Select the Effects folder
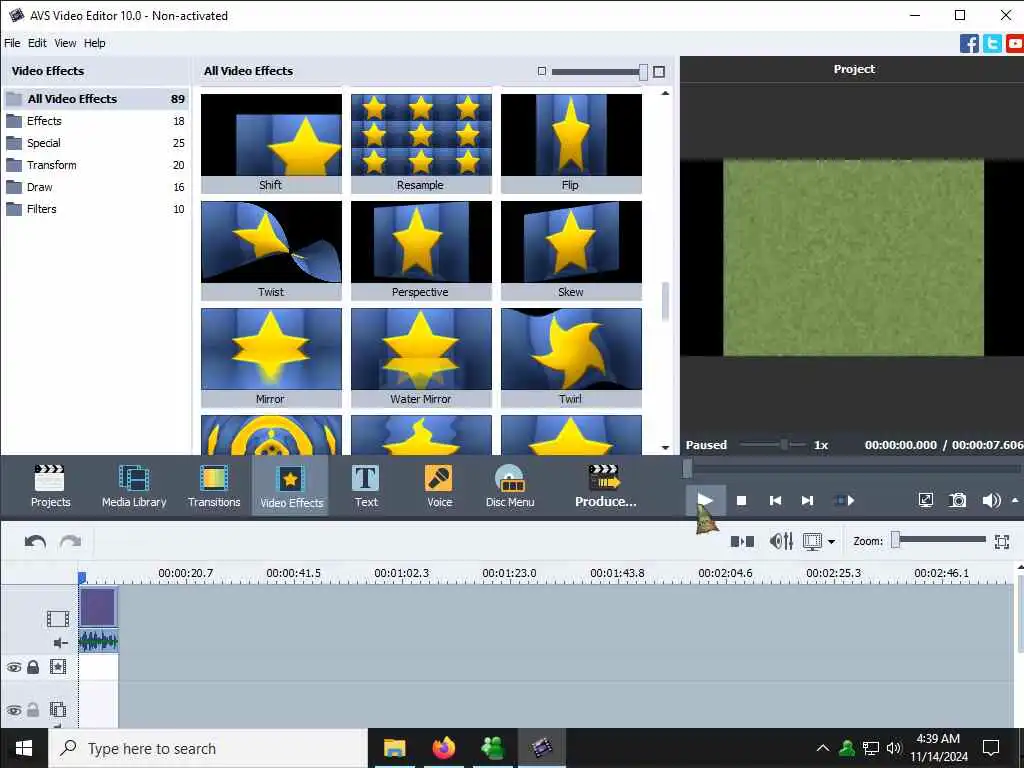 (96, 121)
